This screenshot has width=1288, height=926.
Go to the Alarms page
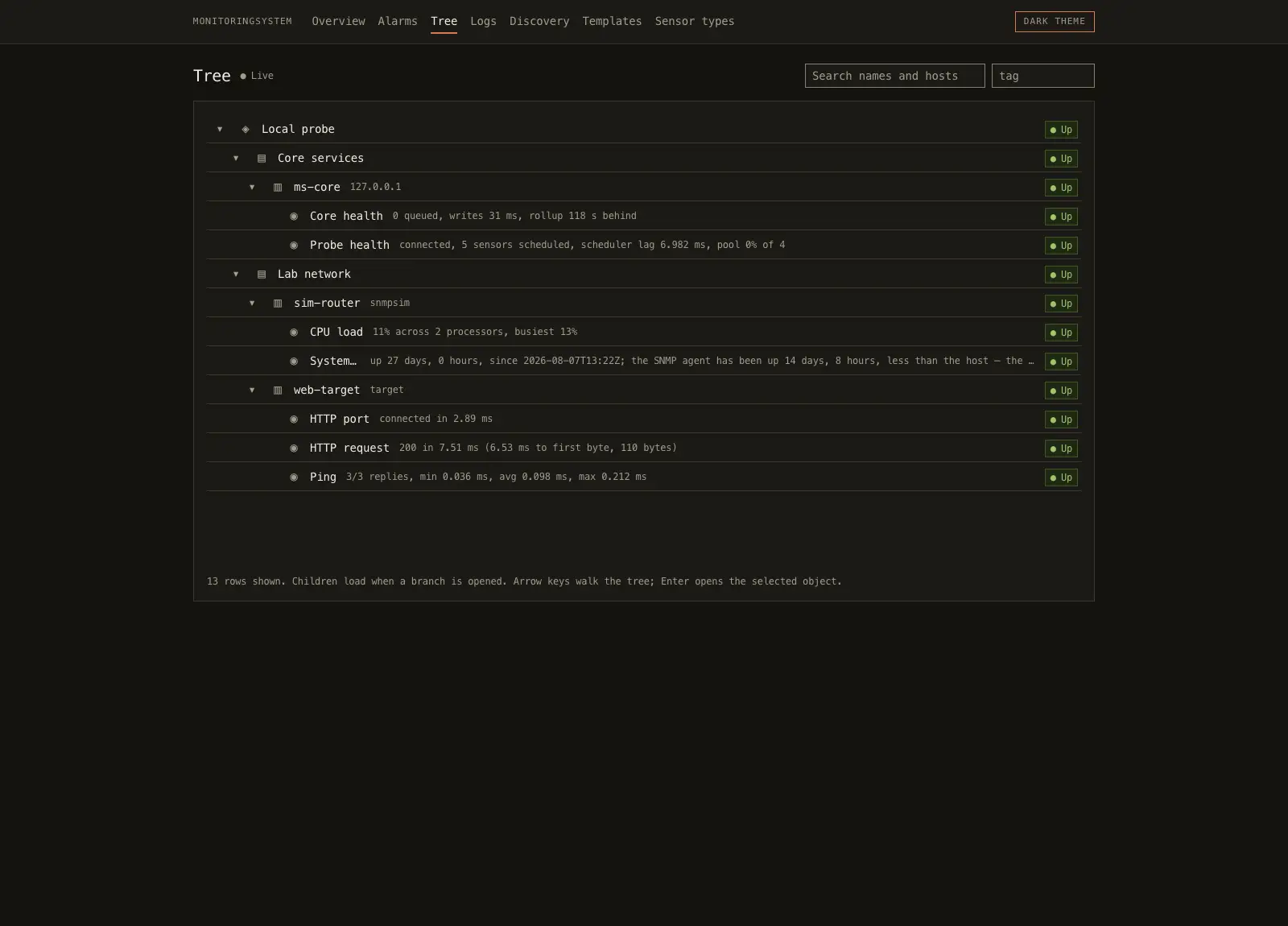(398, 22)
